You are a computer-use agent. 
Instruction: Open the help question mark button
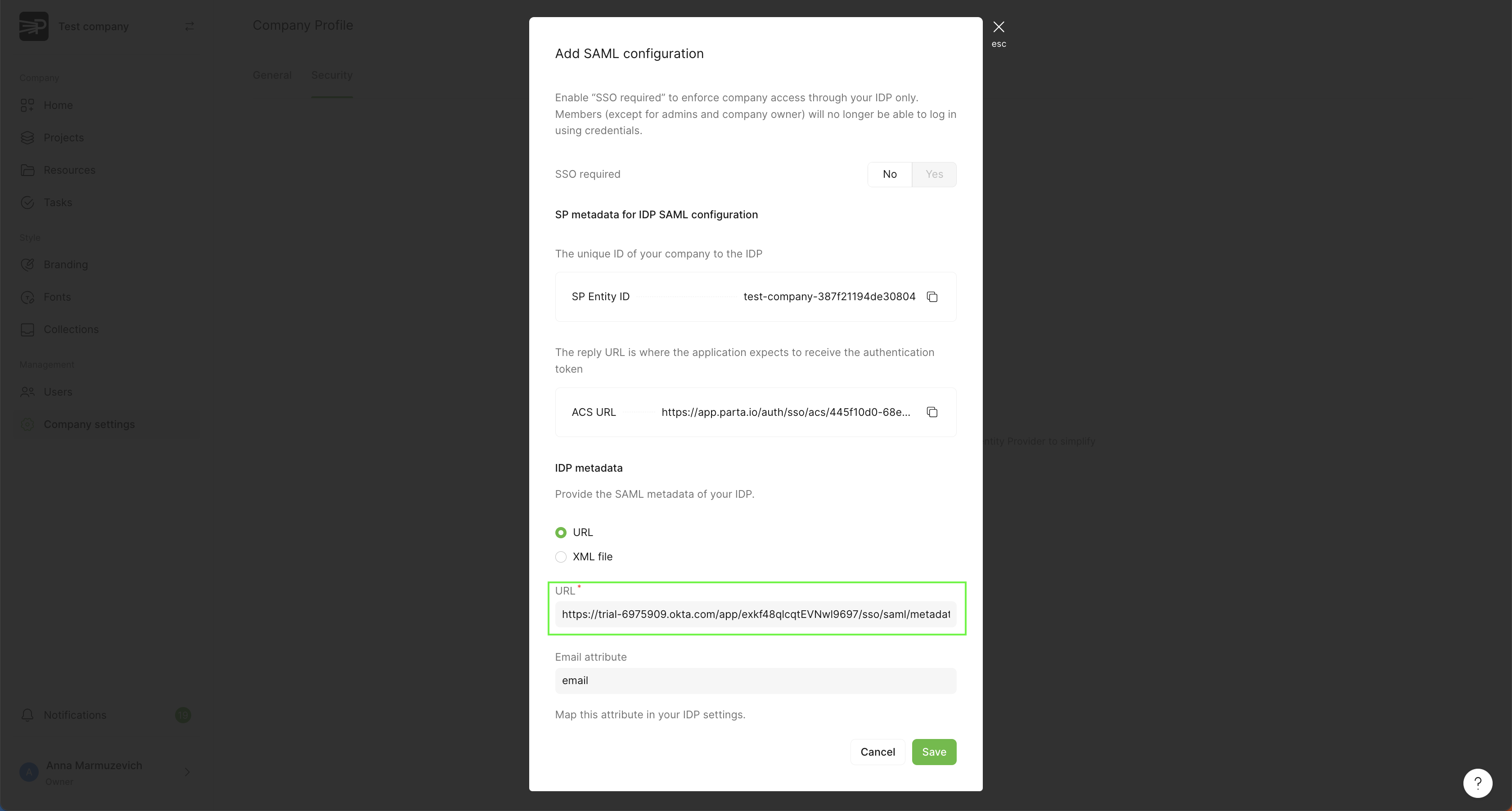pos(1477,783)
